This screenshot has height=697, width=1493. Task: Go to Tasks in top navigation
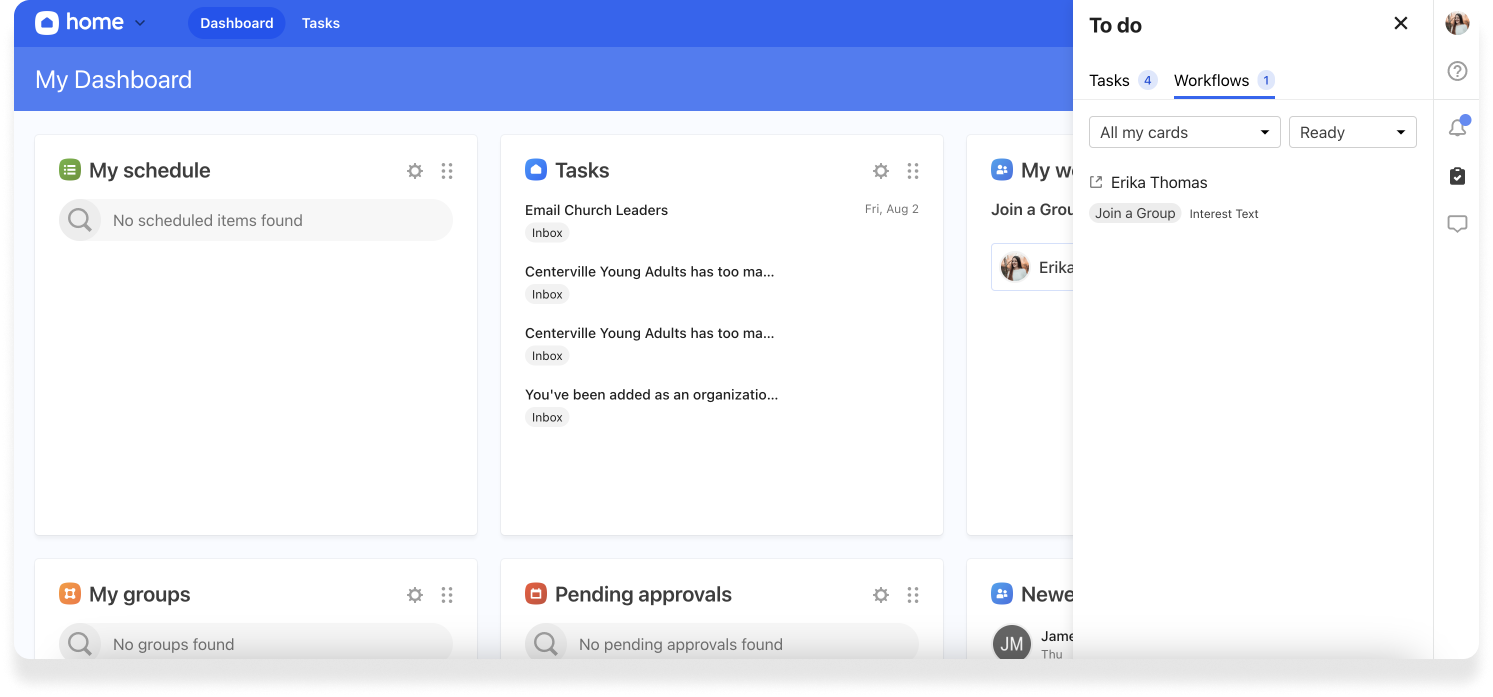[x=321, y=23]
